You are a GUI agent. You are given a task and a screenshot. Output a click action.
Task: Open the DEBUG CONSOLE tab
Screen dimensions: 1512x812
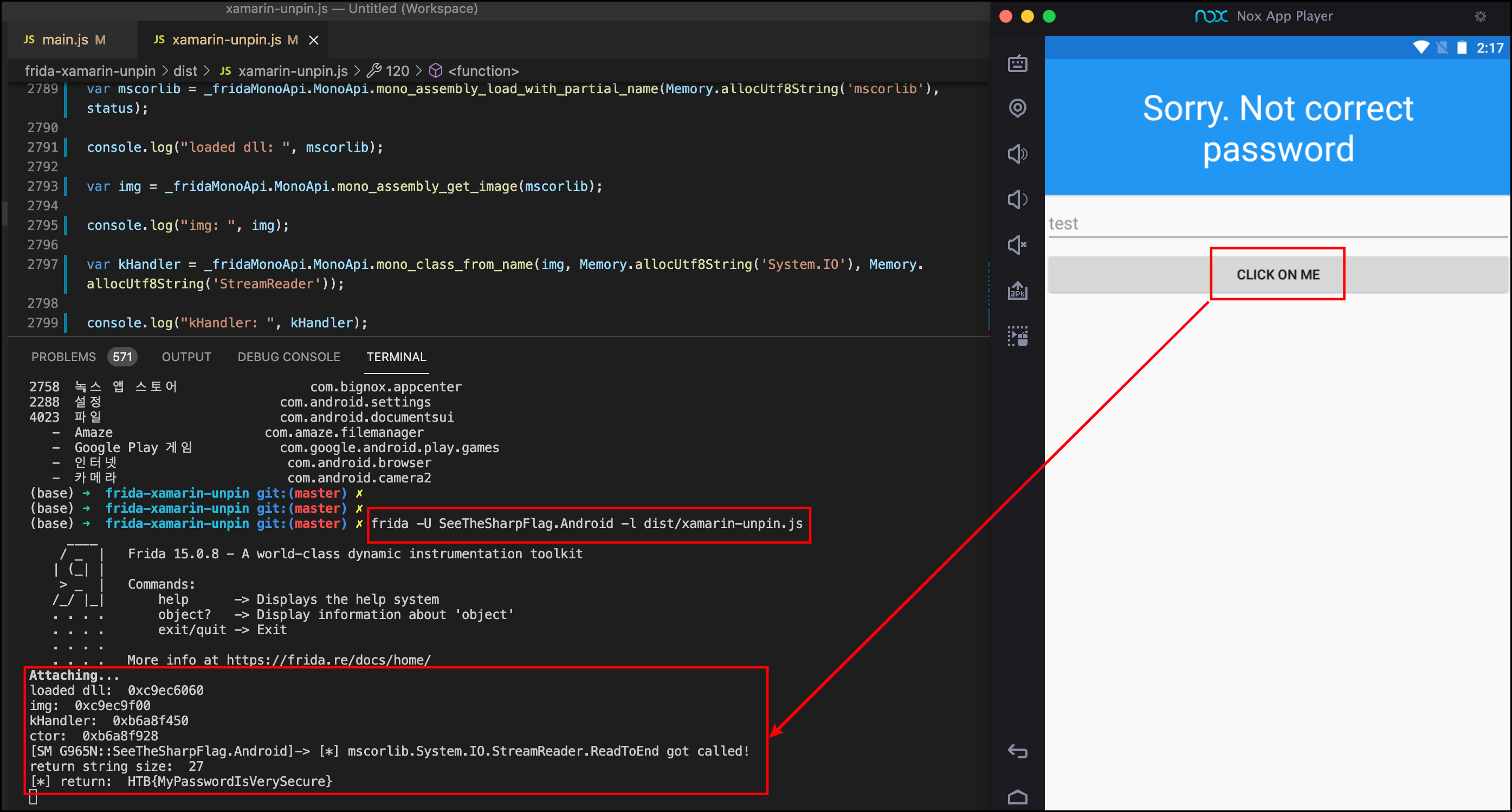click(288, 357)
